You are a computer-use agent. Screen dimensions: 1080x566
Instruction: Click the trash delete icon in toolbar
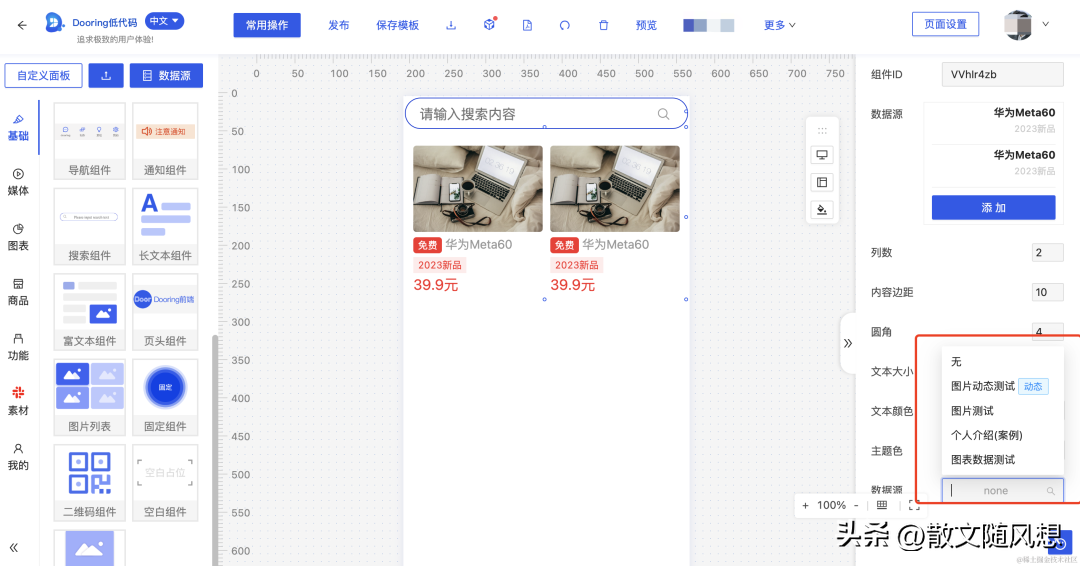tap(603, 25)
